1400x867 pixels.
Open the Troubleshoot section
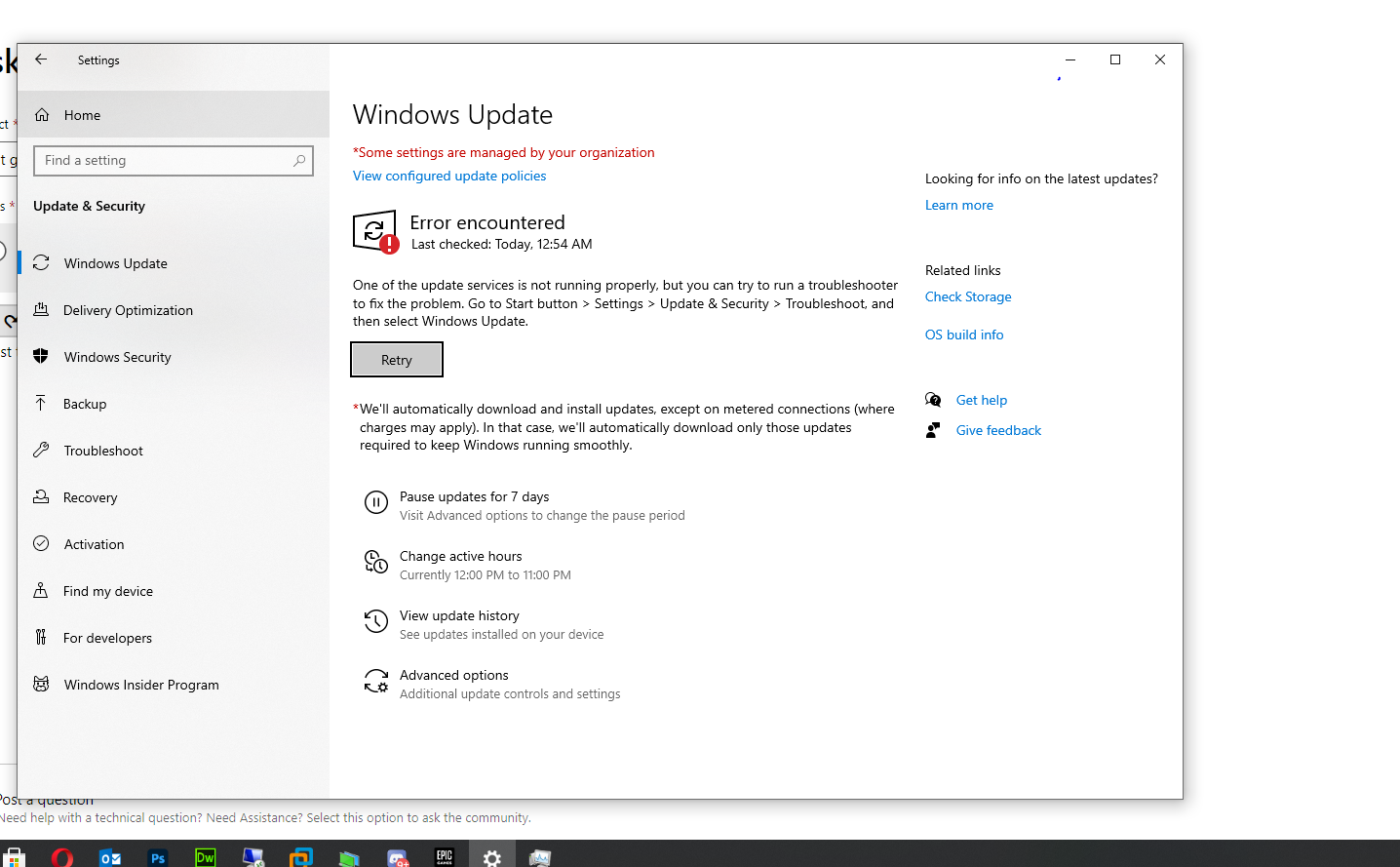(x=174, y=451)
